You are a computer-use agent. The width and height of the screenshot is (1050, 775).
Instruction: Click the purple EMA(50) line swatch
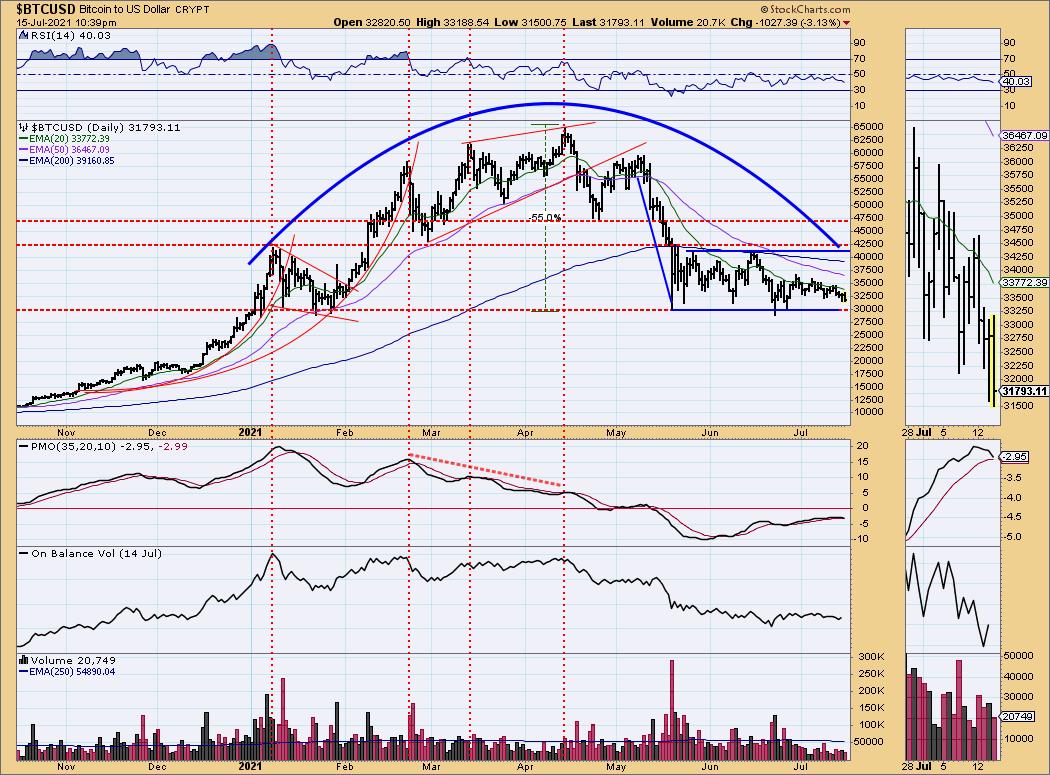[x=23, y=149]
